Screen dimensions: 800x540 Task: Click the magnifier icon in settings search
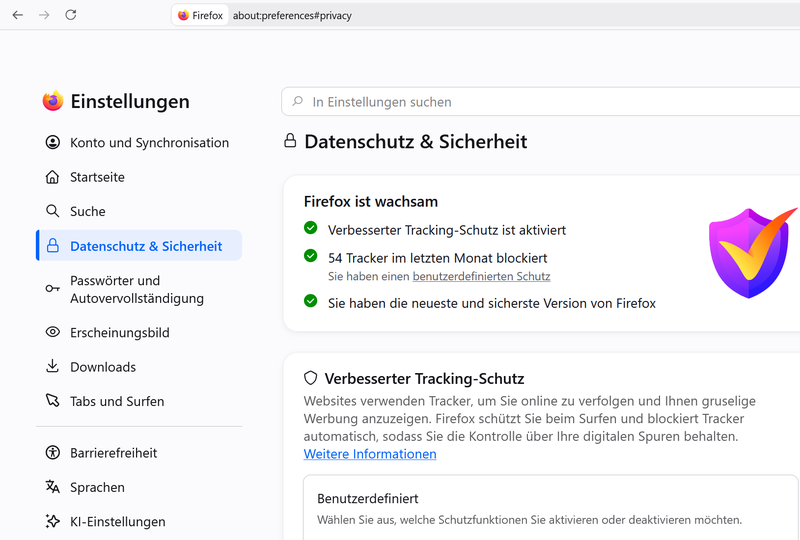pyautogui.click(x=297, y=101)
